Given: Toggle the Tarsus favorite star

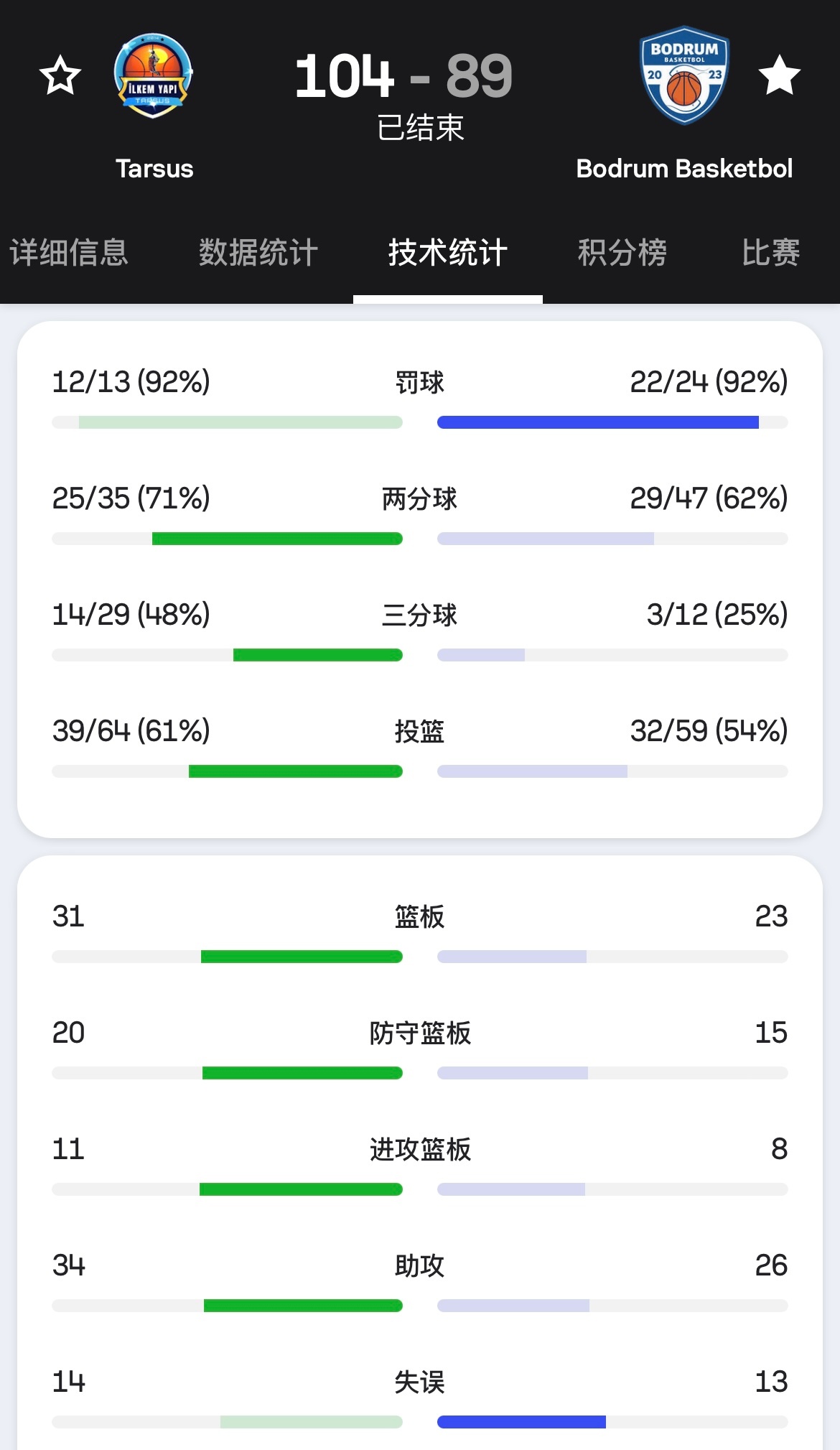Looking at the screenshot, I should pyautogui.click(x=60, y=75).
